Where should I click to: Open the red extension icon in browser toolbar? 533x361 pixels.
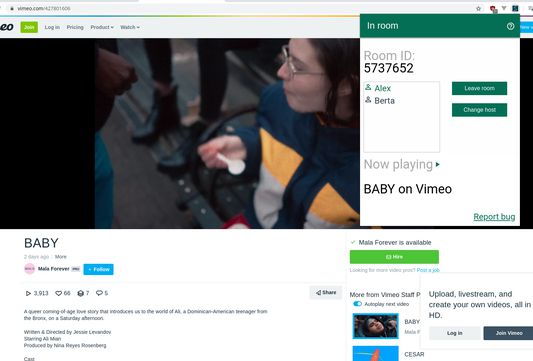(x=493, y=9)
